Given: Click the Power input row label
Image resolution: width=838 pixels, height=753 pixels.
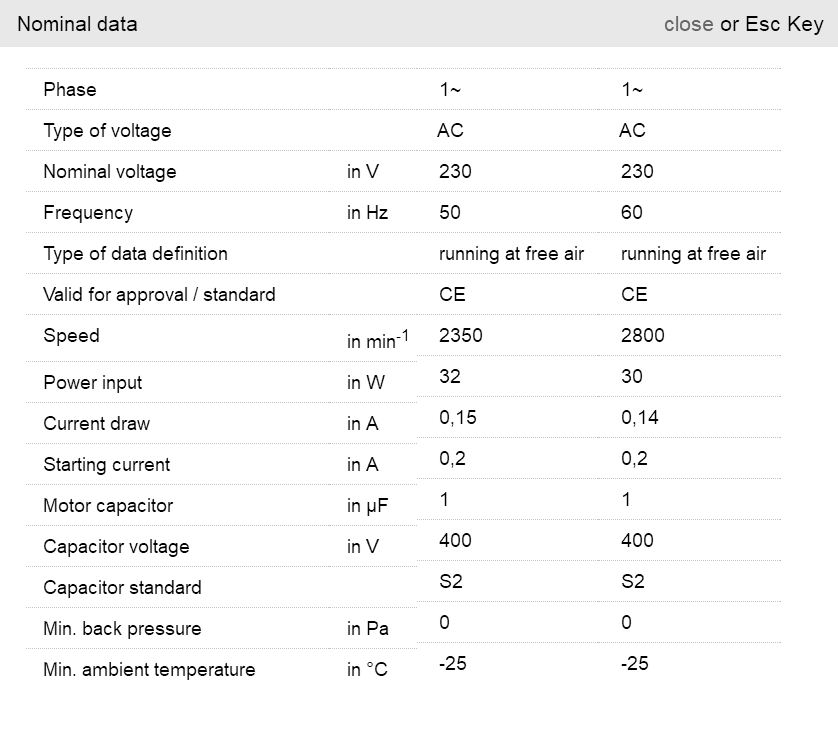Looking at the screenshot, I should click(93, 383).
